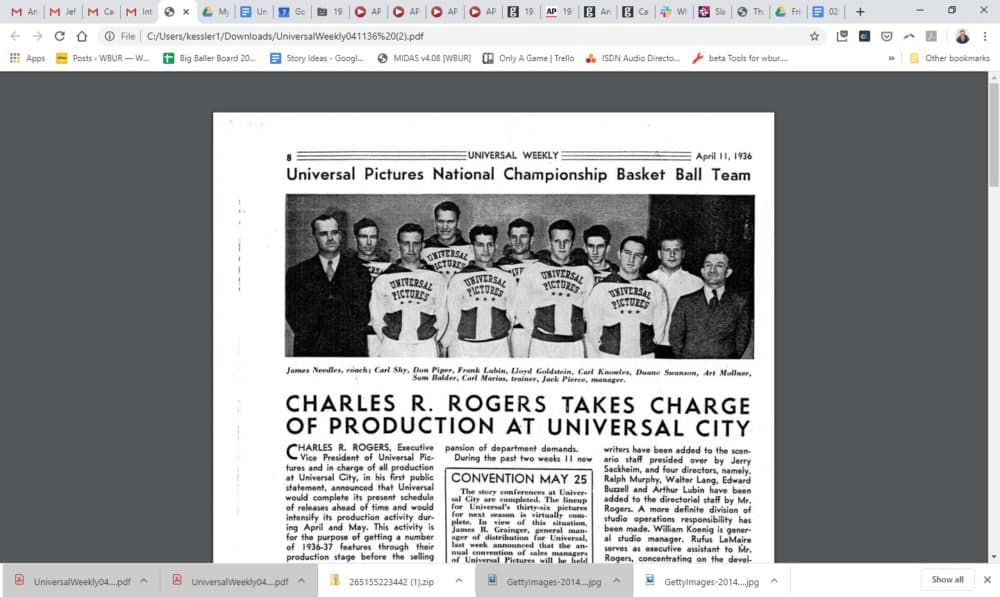Click headline 'CHARLES R. ROGERS TAKES CHARGE'
This screenshot has height=597, width=1000.
pyautogui.click(x=518, y=404)
